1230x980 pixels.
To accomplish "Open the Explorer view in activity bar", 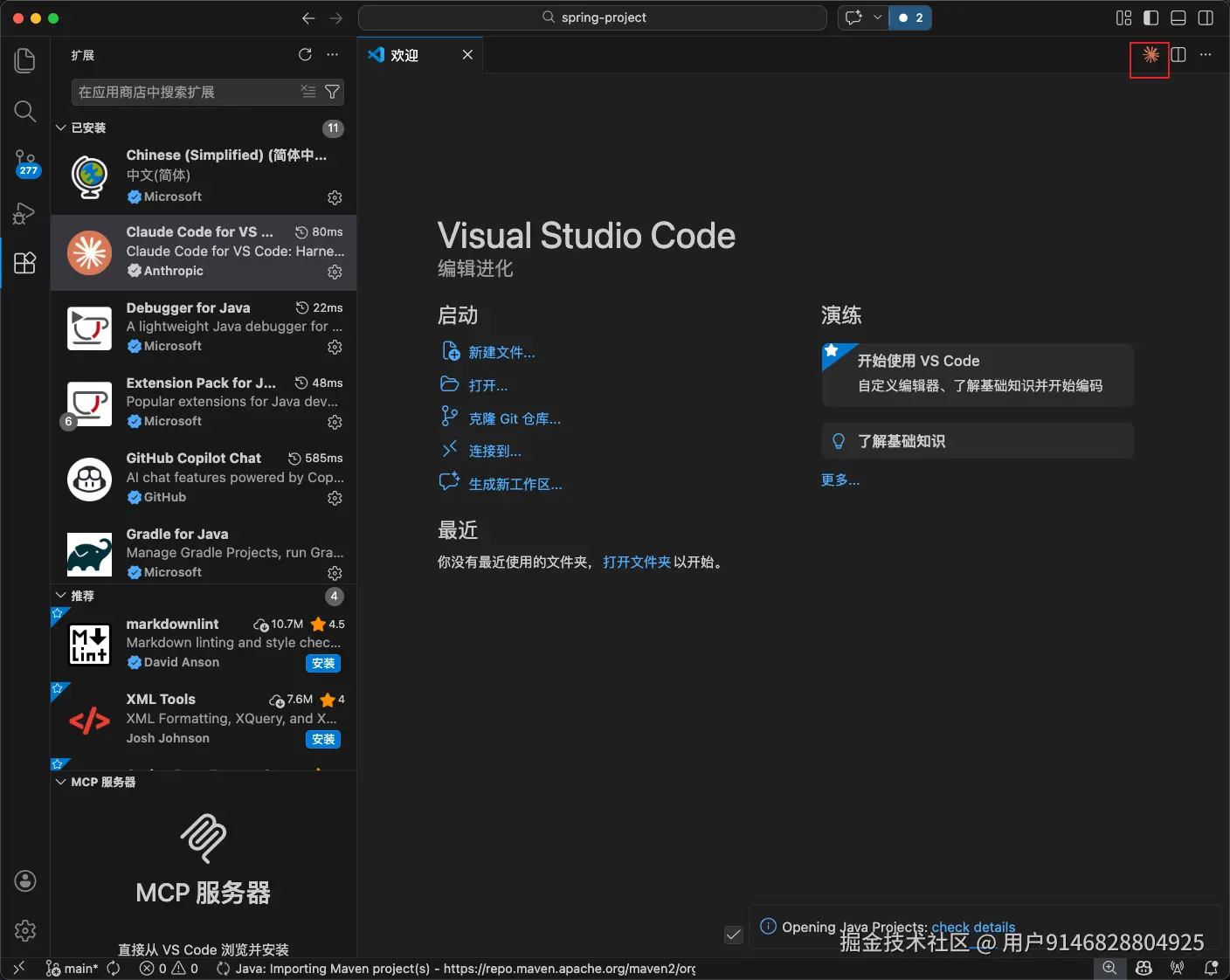I will pos(25,60).
